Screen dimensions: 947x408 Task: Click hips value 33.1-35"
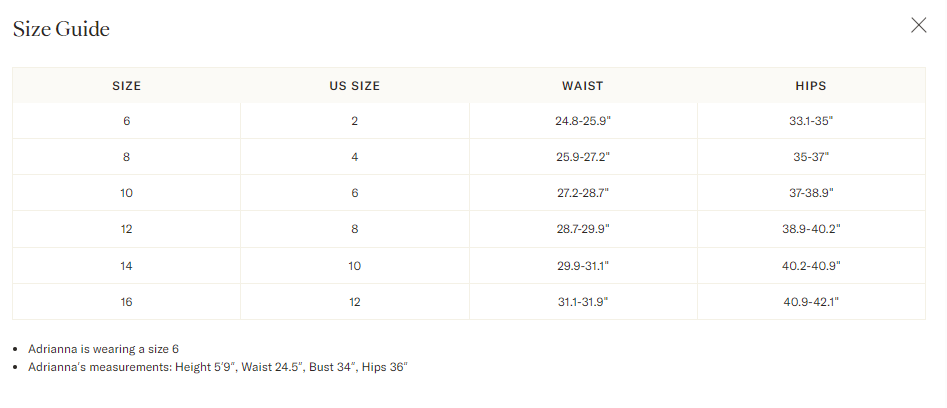(811, 121)
